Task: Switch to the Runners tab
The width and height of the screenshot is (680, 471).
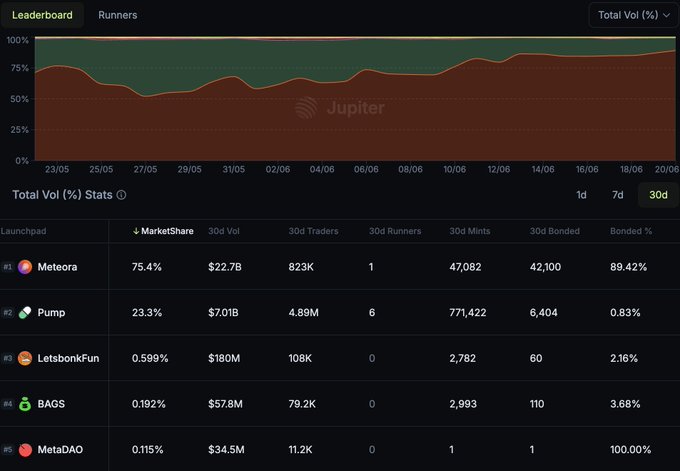Action: coord(118,15)
